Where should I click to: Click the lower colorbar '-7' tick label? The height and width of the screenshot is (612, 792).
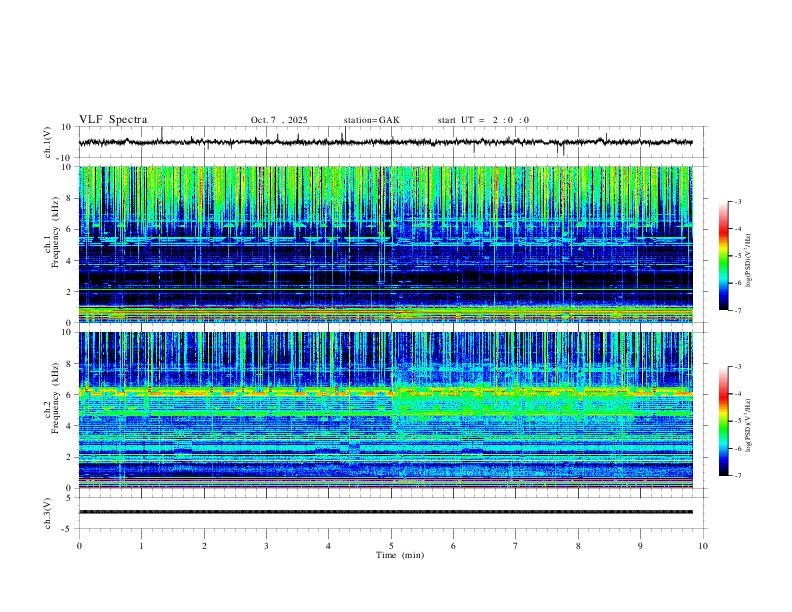738,476
